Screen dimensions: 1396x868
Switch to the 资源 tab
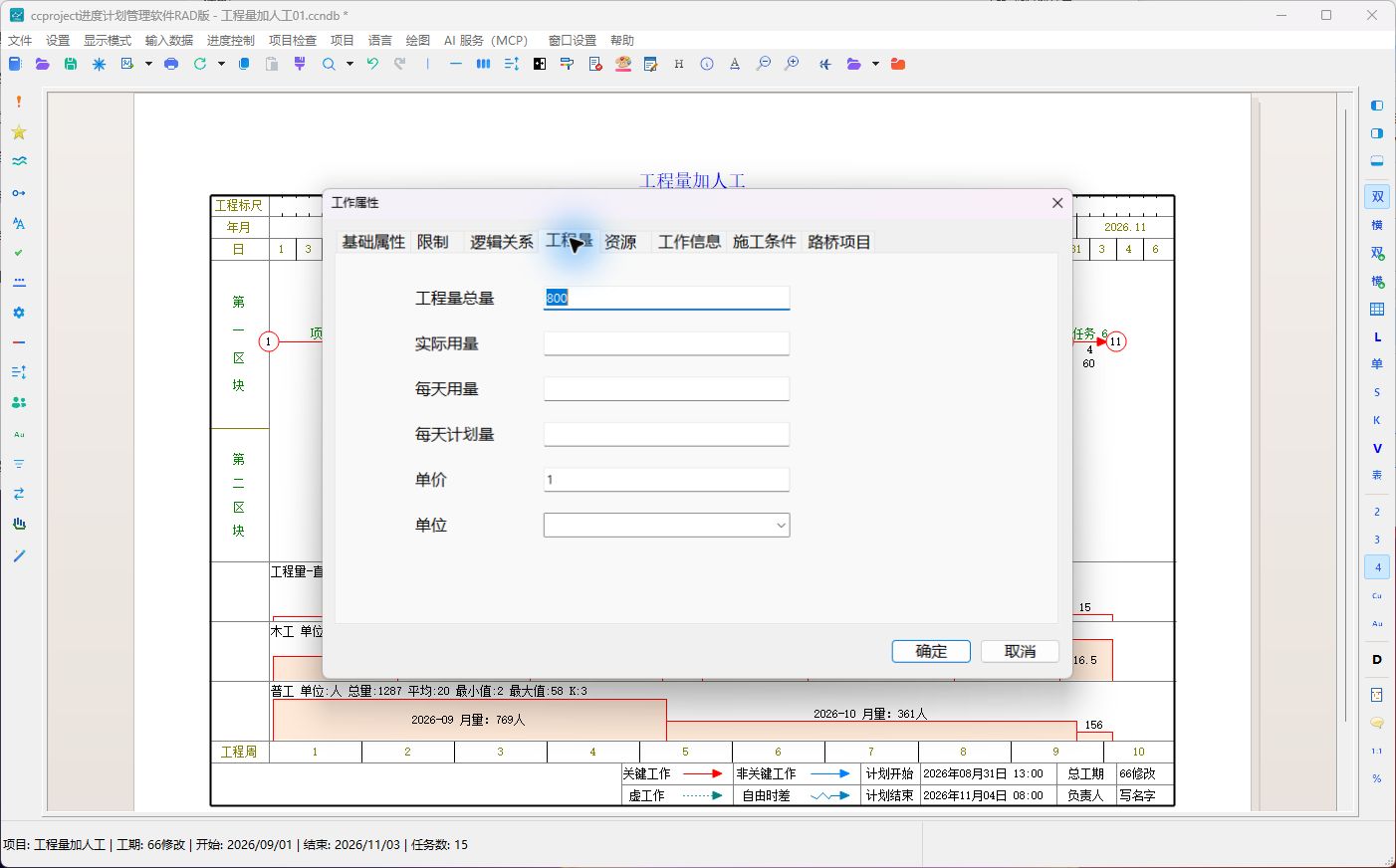[x=620, y=242]
